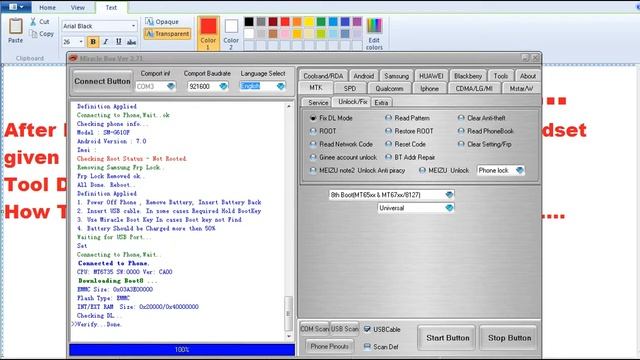Click the Paste icon in Paint

coord(16,27)
